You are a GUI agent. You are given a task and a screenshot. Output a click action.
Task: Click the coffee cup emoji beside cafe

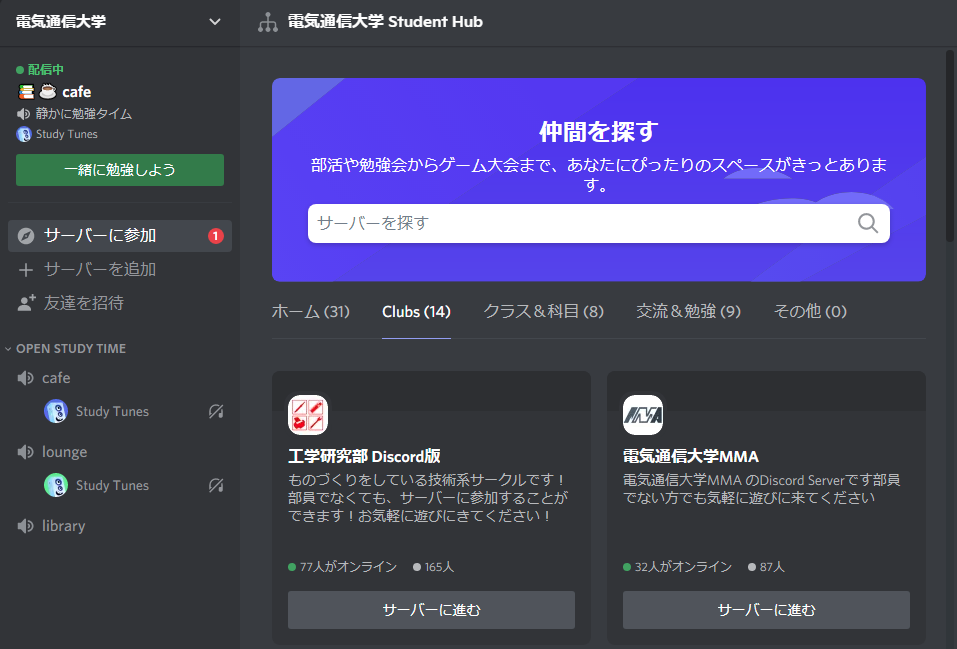48,92
